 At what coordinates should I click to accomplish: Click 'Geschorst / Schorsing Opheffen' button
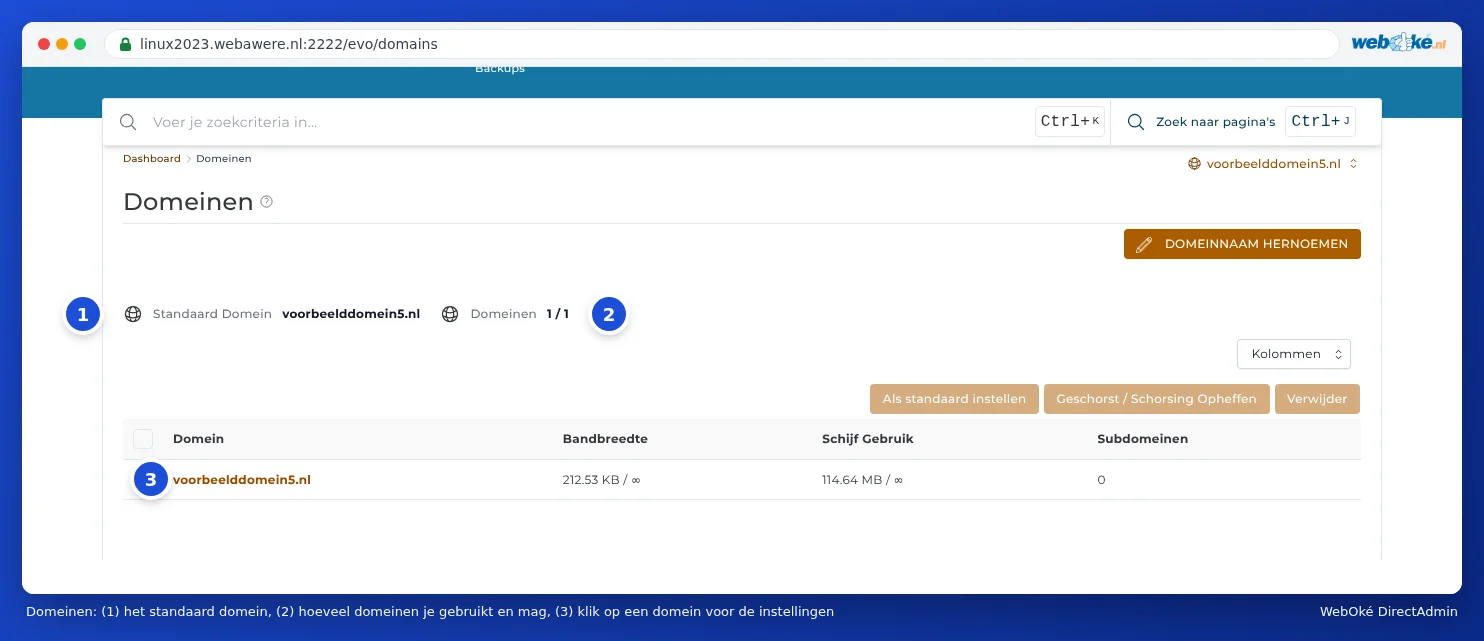pos(1157,399)
